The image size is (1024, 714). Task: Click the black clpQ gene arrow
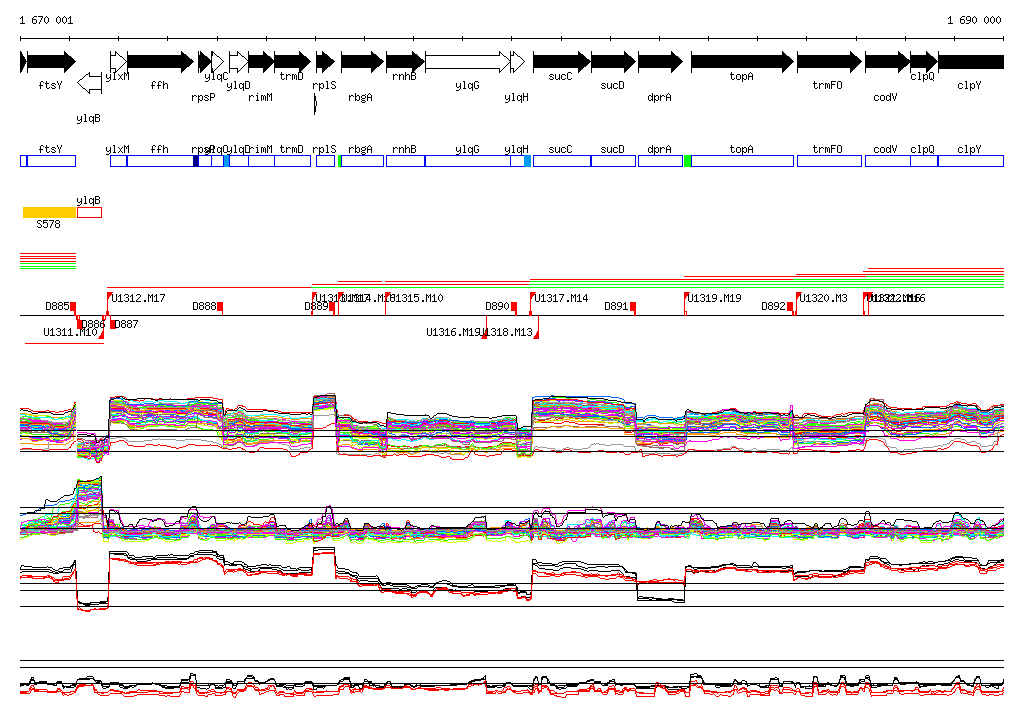coord(924,62)
